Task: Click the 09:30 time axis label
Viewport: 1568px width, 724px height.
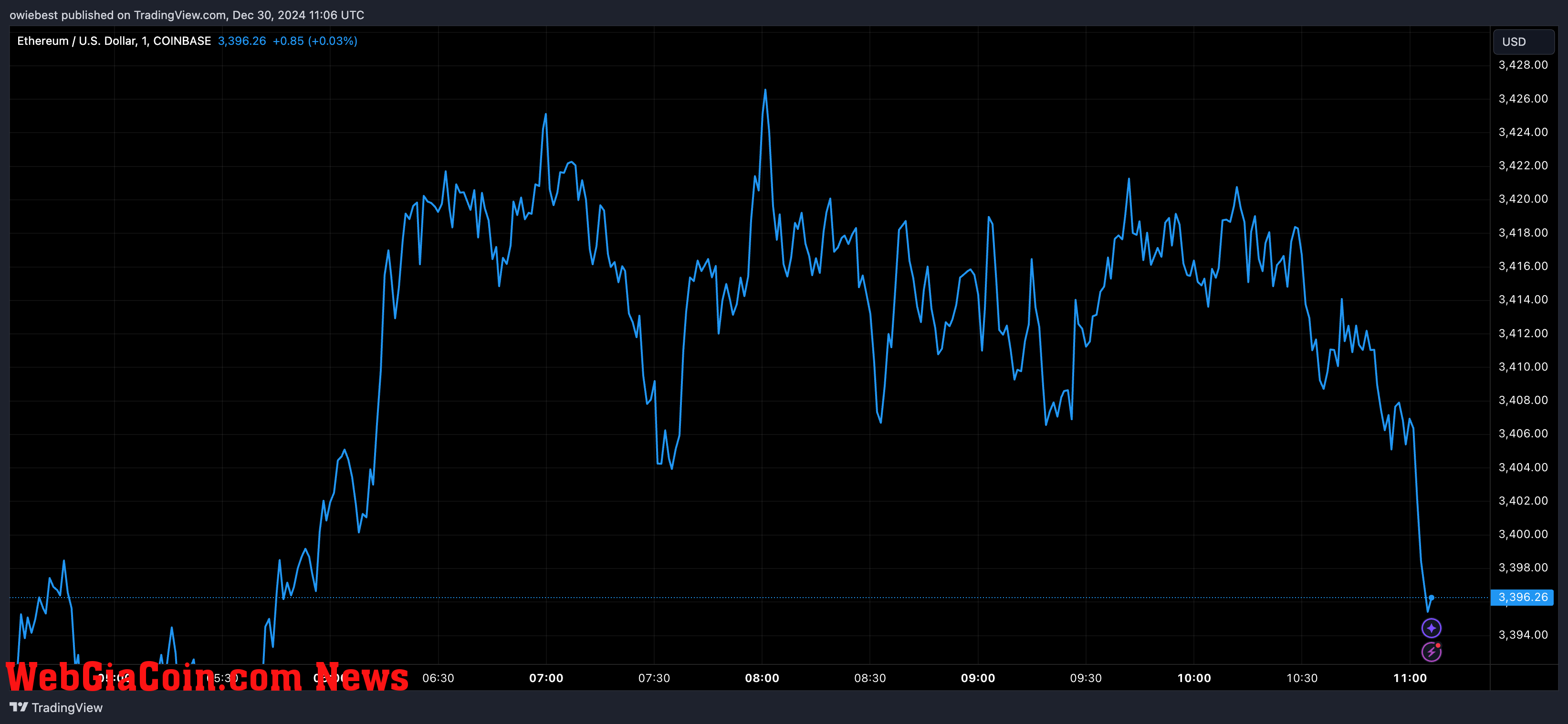Action: click(x=1086, y=678)
